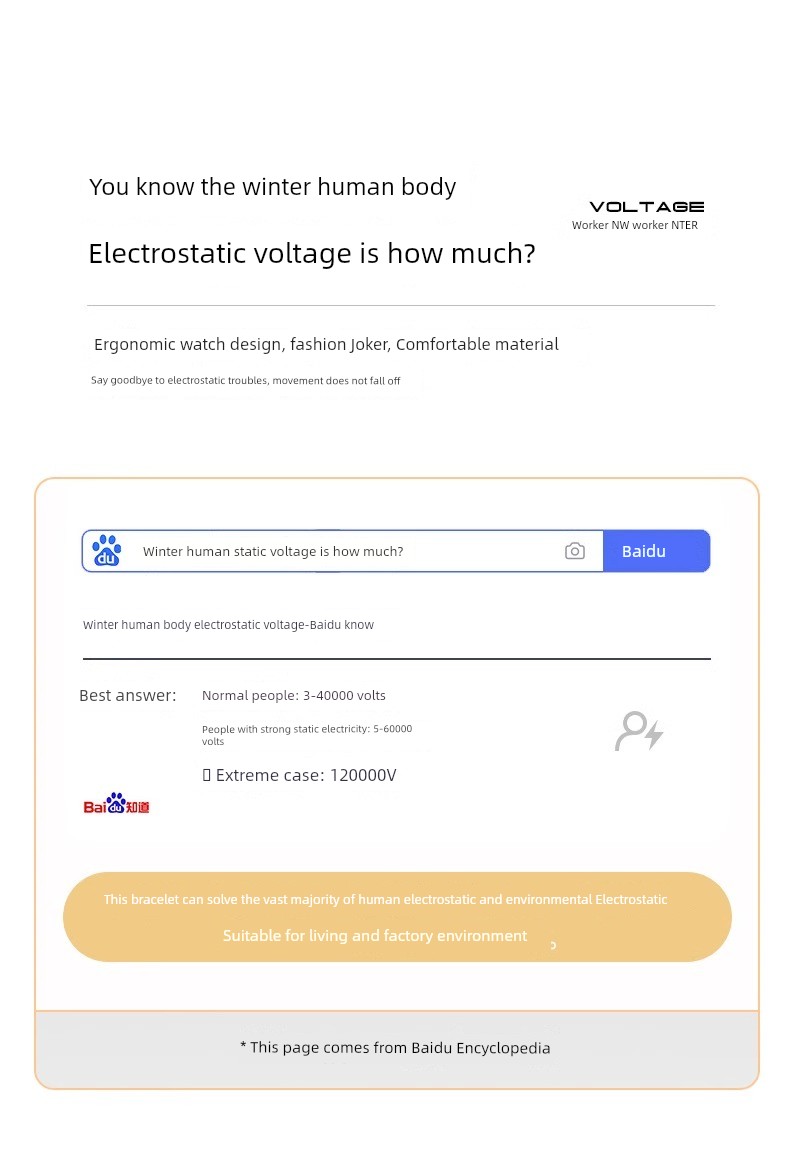
Task: Click the blue Baidu search button
Action: click(x=656, y=551)
